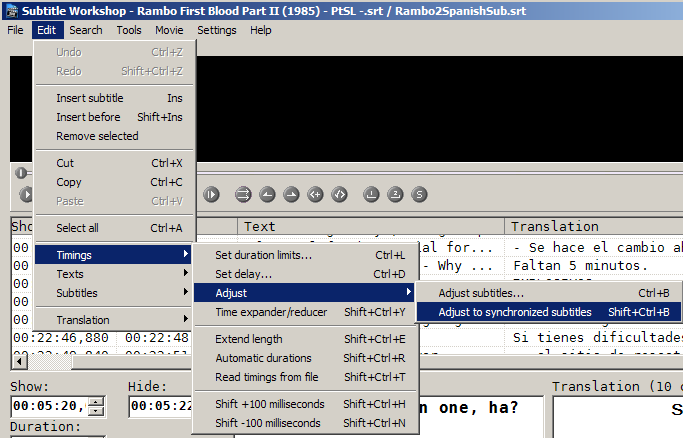Image resolution: width=683 pixels, height=438 pixels.
Task: Select Adjust to synchronized subtitles
Action: click(x=549, y=312)
